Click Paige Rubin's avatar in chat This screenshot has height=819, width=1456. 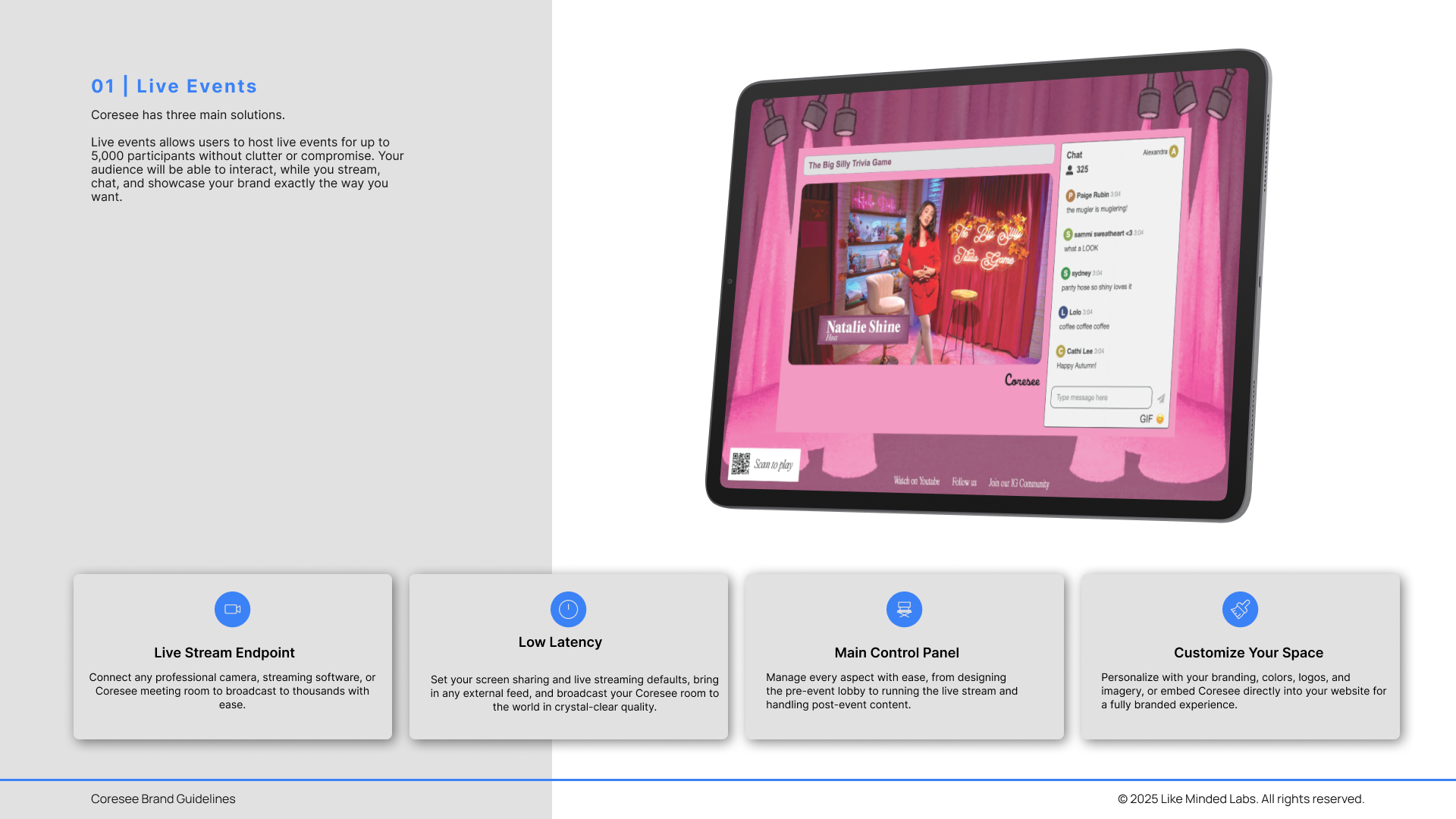pyautogui.click(x=1070, y=196)
